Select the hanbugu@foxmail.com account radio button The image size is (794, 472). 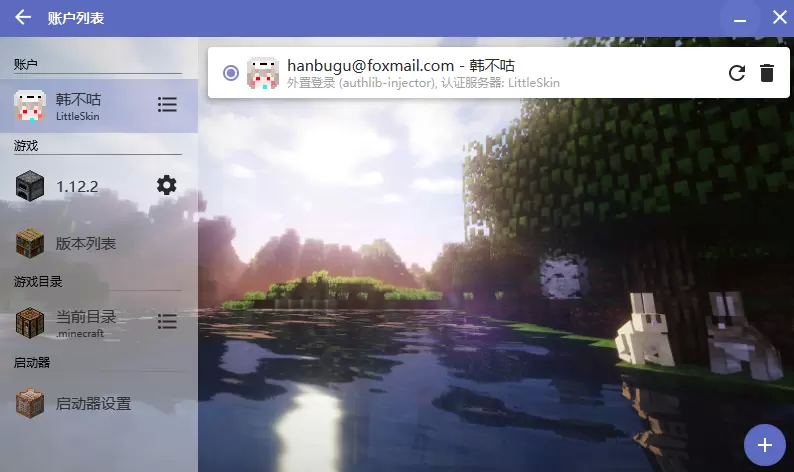click(x=231, y=73)
